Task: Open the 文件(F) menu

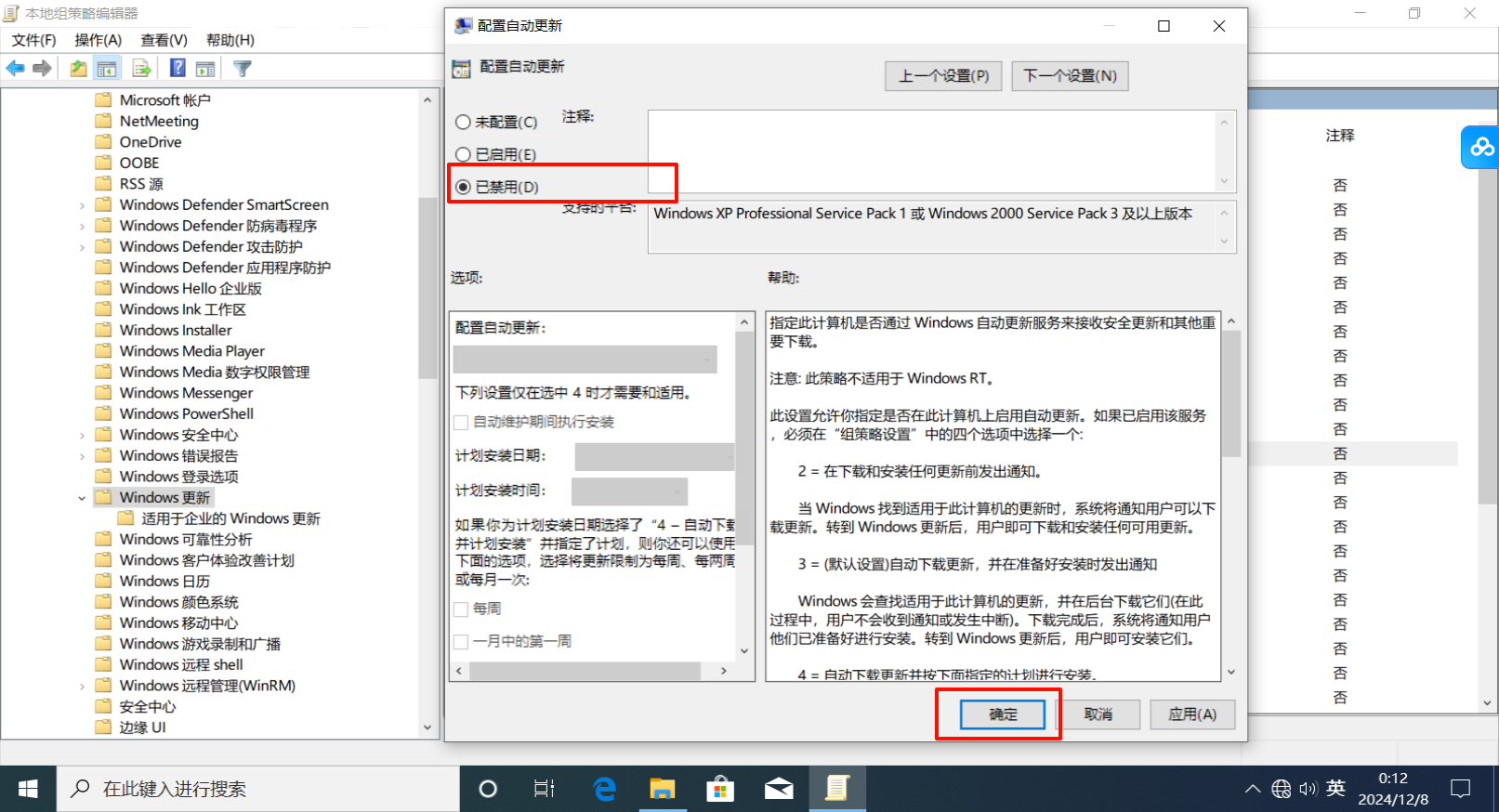Action: 33,40
